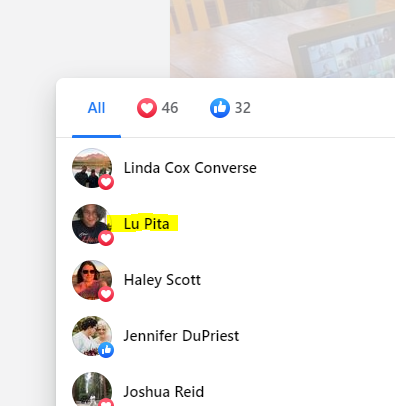
Task: Open Lu Pita's profile picture
Action: [x=92, y=224]
